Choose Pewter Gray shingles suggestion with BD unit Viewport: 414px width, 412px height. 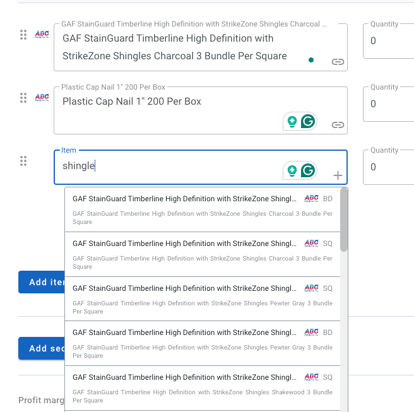(x=203, y=343)
